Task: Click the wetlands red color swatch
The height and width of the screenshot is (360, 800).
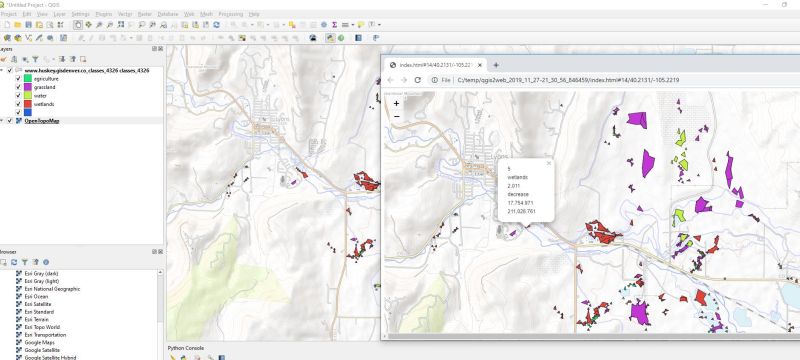Action: (28, 104)
